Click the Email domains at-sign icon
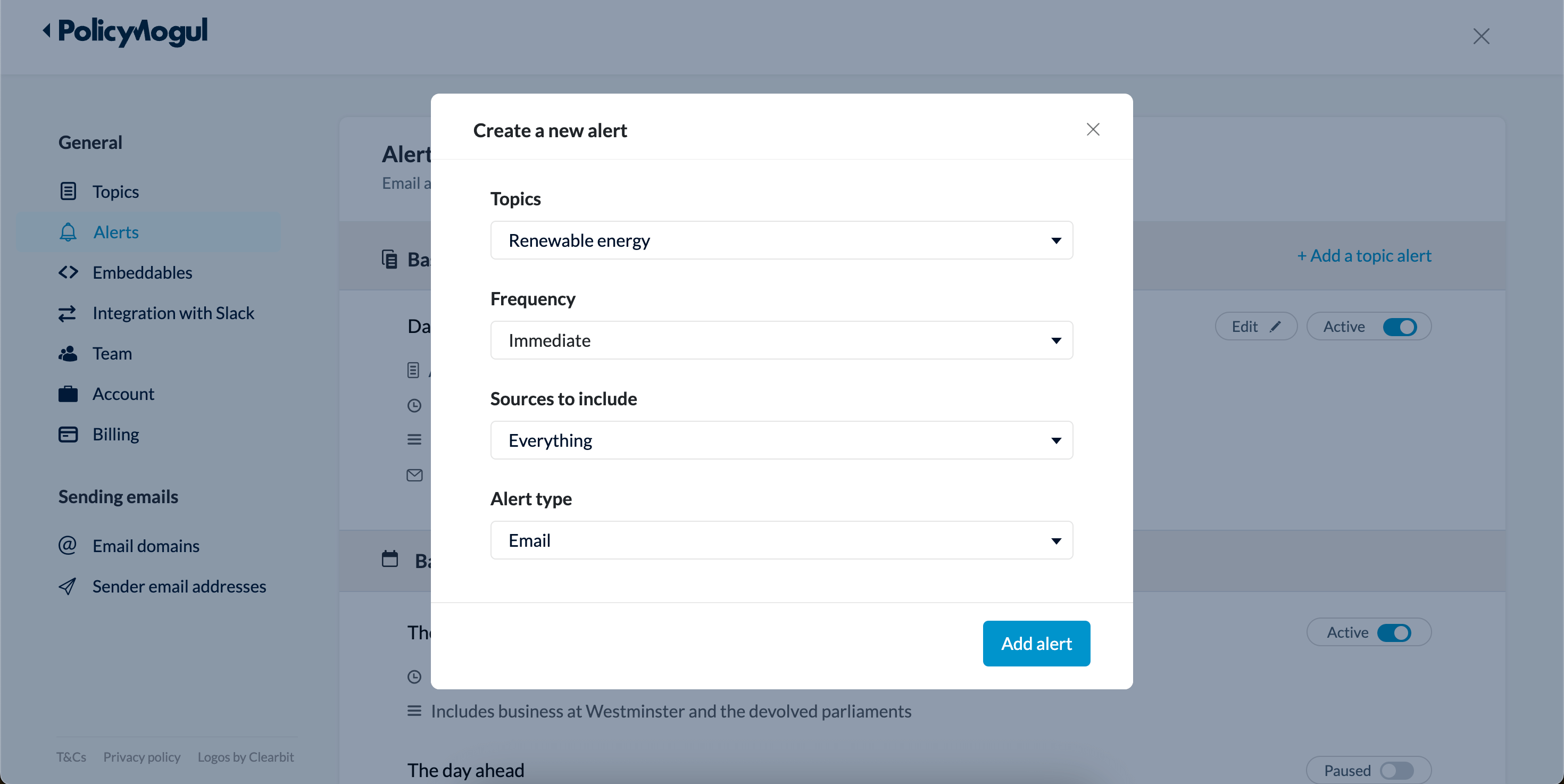This screenshot has height=784, width=1564. tap(68, 546)
